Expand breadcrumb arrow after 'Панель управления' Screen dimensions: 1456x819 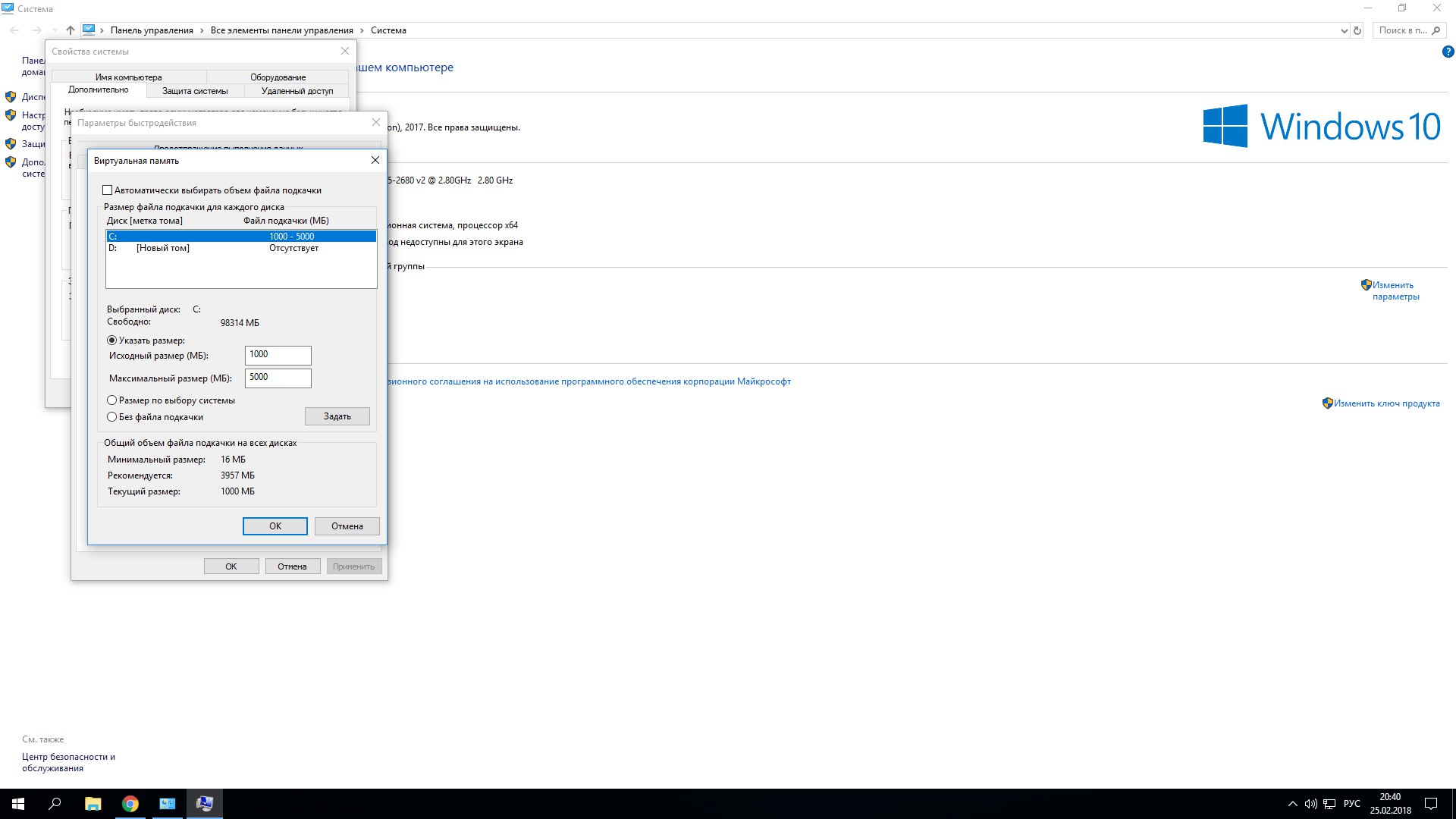[x=202, y=31]
